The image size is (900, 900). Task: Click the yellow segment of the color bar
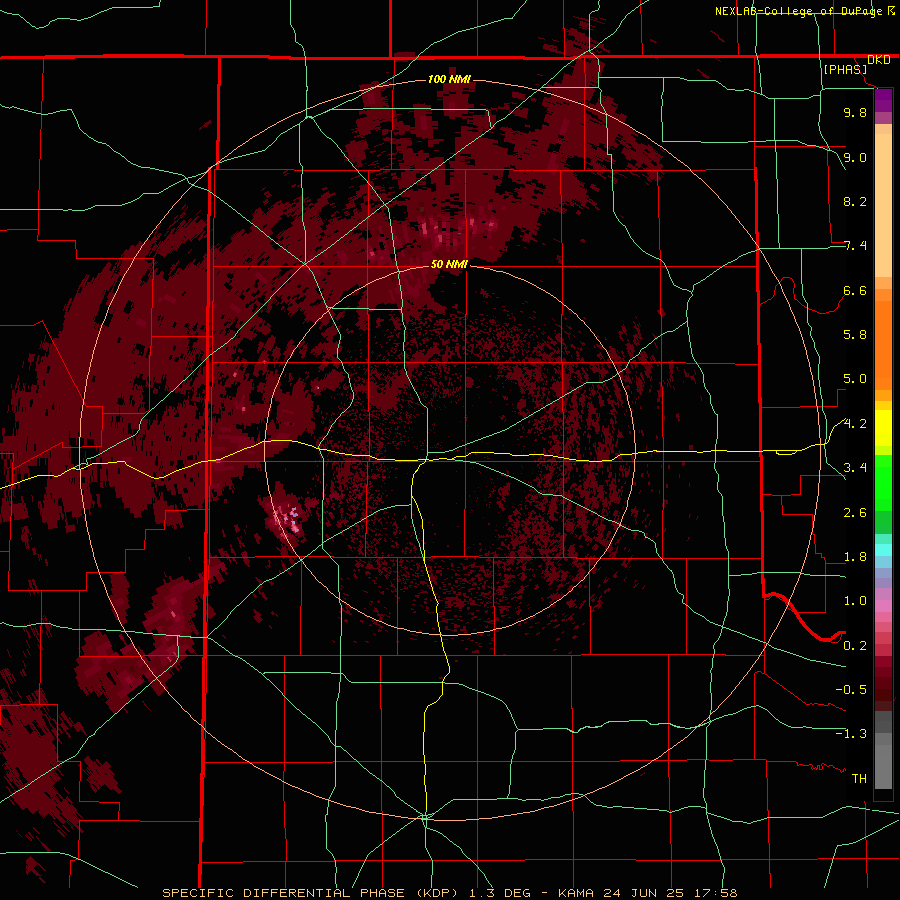pos(883,428)
